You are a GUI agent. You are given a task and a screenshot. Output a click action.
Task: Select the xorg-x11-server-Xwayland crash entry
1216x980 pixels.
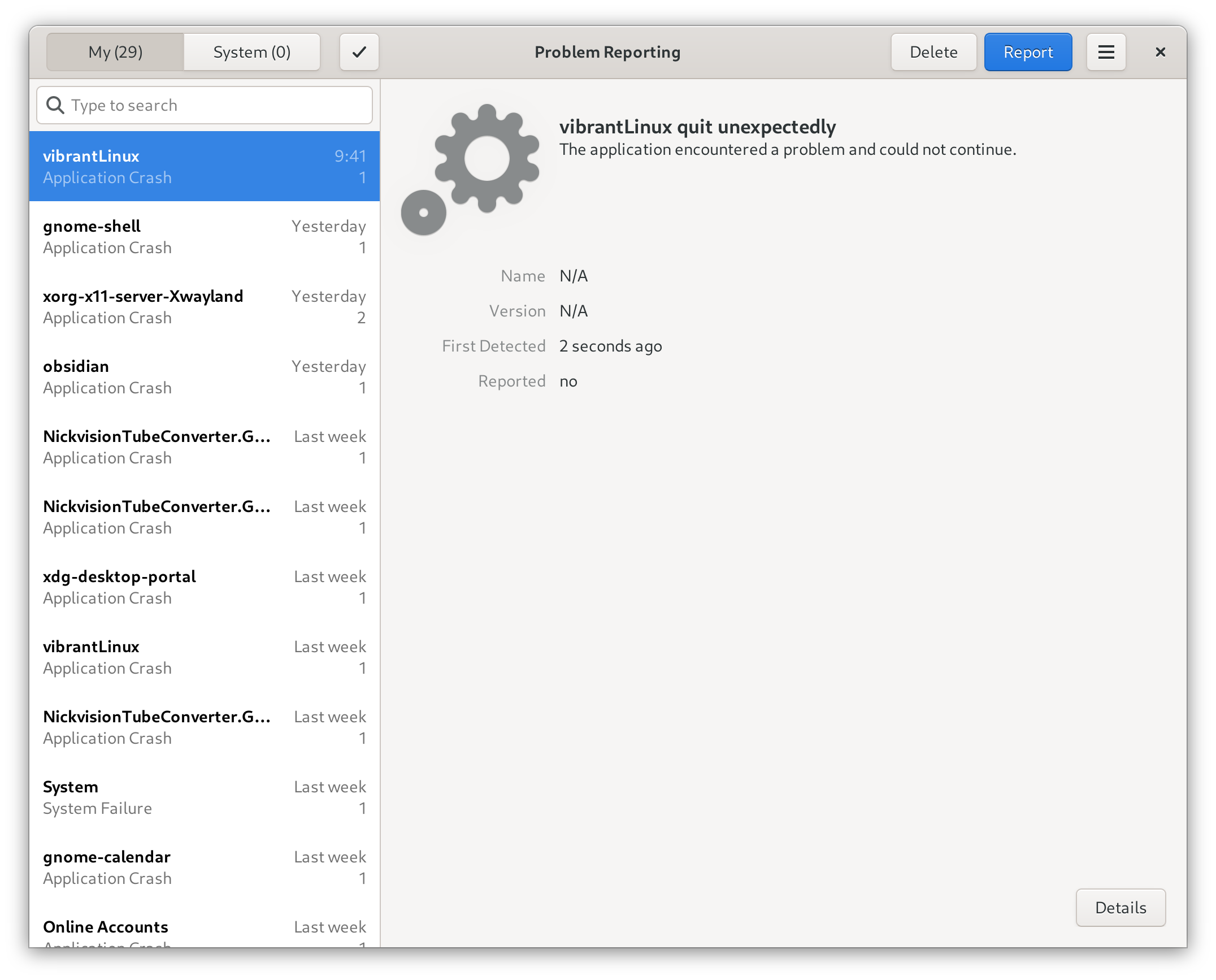203,306
